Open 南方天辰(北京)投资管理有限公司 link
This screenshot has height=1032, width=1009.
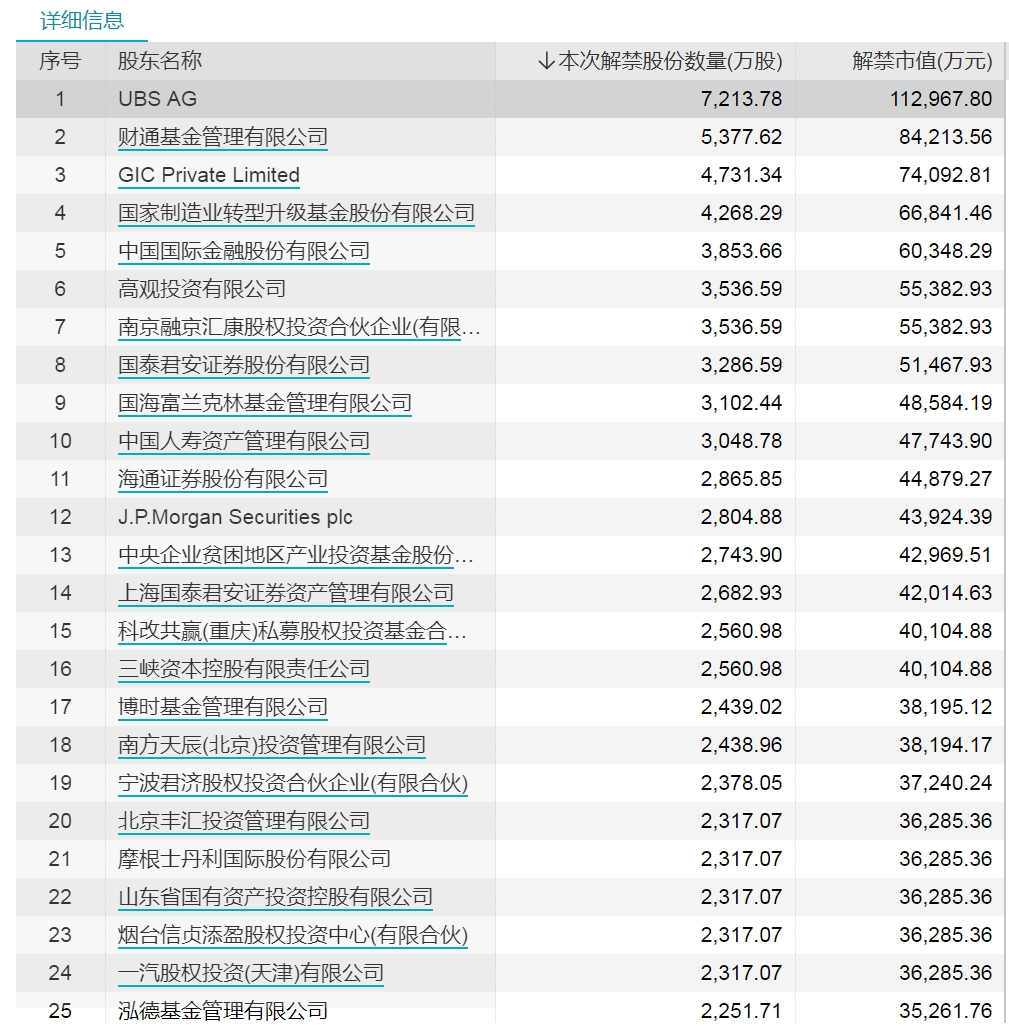coord(272,745)
